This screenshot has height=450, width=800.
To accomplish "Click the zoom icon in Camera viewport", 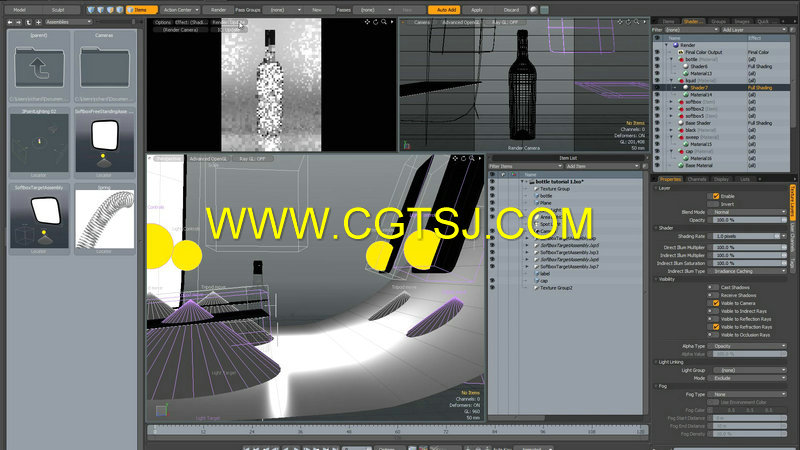I will (636, 22).
